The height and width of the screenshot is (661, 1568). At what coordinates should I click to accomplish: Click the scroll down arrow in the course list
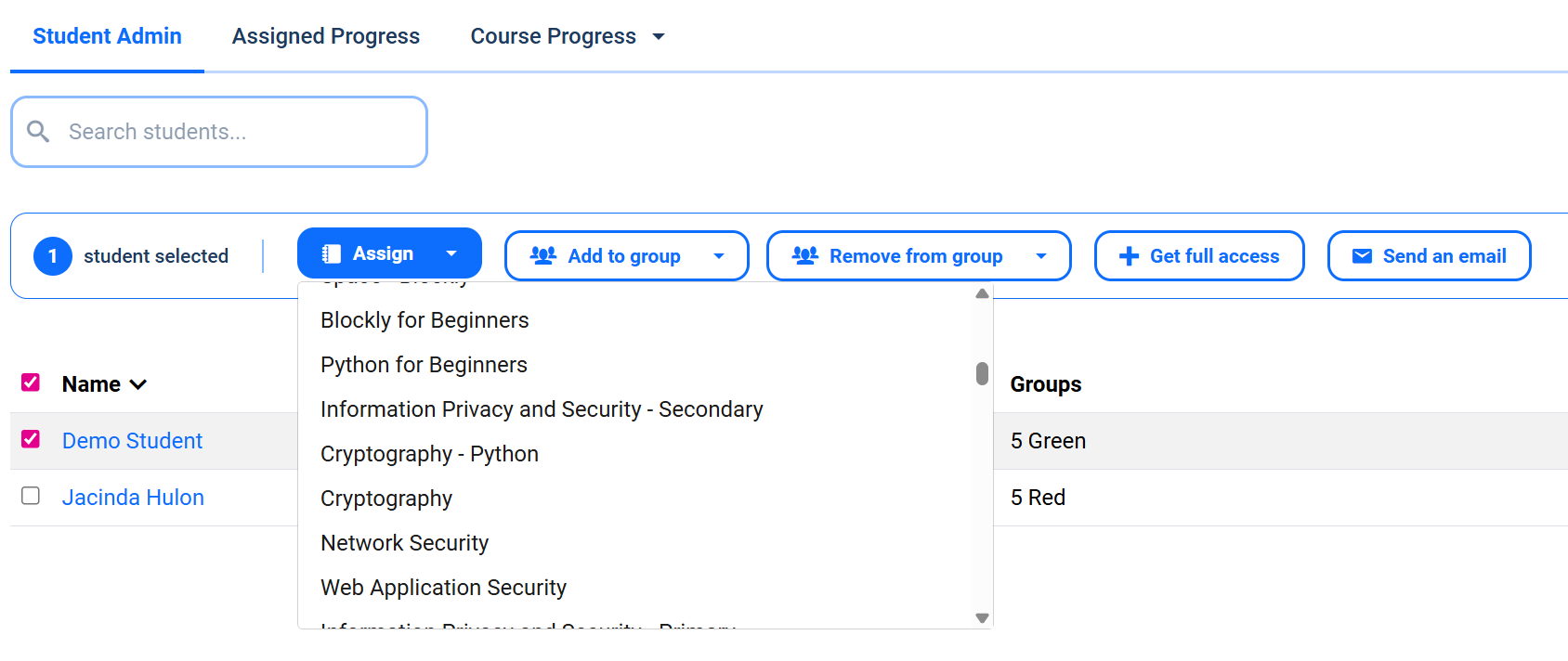982,618
